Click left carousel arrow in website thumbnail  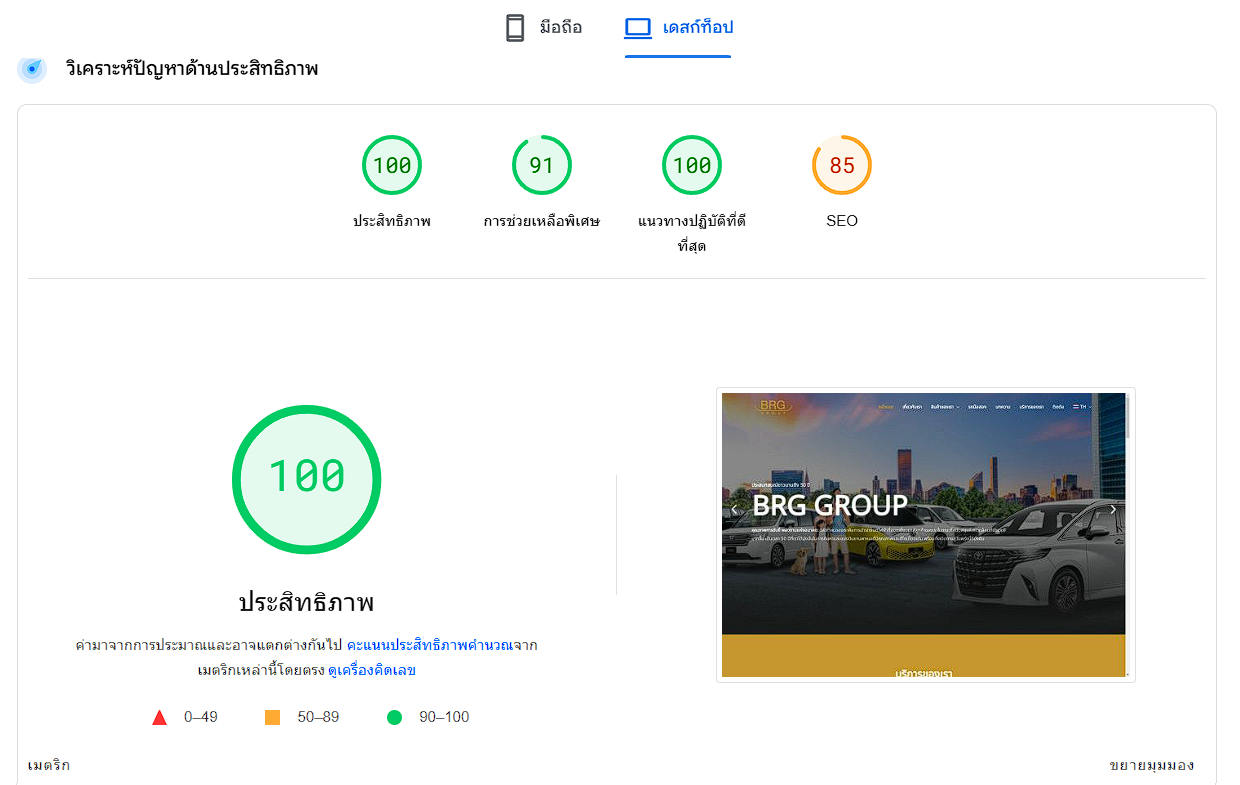[x=734, y=510]
